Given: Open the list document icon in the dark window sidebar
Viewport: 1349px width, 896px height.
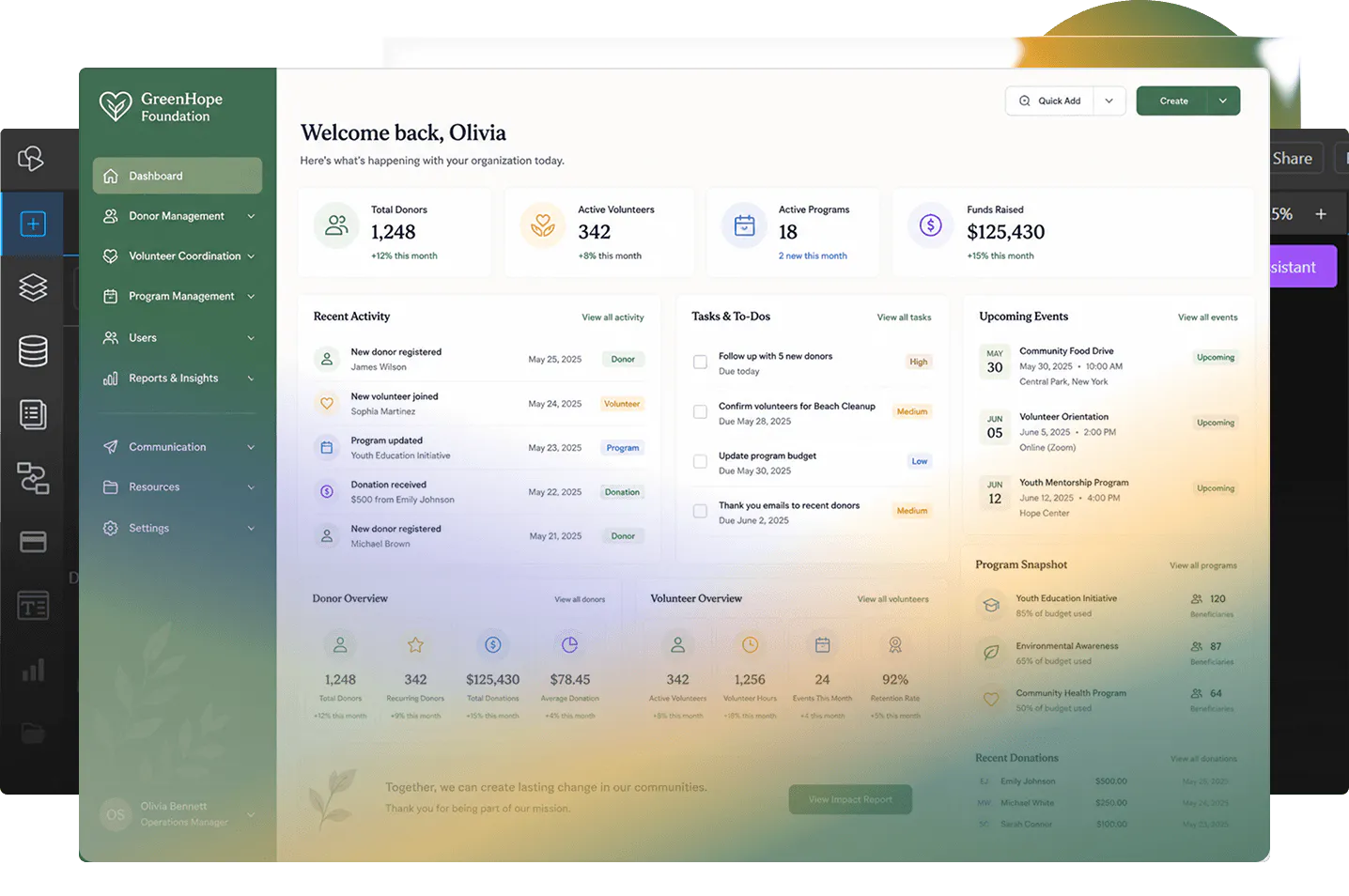Looking at the screenshot, I should (x=33, y=414).
